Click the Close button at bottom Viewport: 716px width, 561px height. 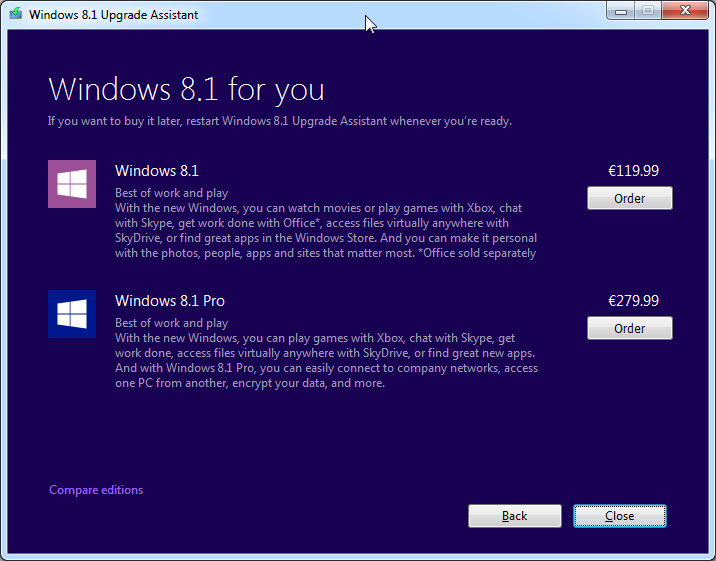[x=620, y=516]
